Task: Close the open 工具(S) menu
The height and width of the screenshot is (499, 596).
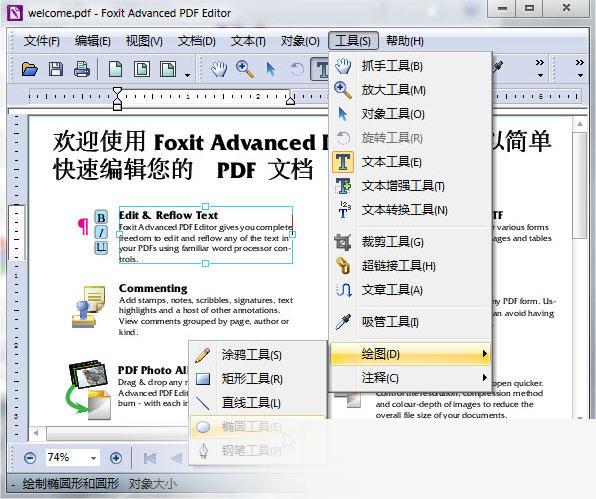Action: pyautogui.click(x=353, y=41)
